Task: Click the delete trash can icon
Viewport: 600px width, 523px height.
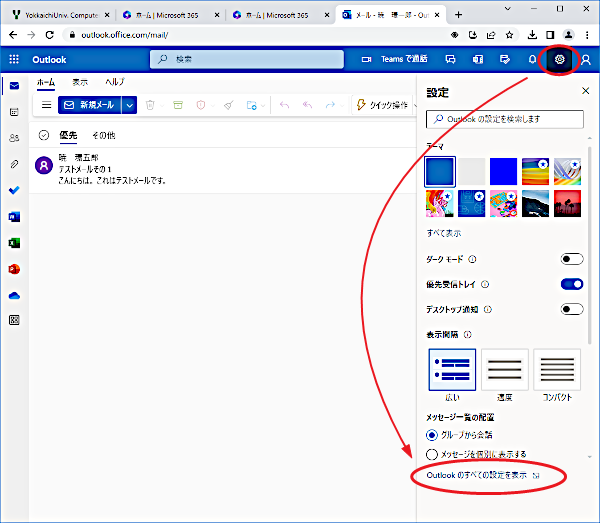Action: pyautogui.click(x=150, y=105)
